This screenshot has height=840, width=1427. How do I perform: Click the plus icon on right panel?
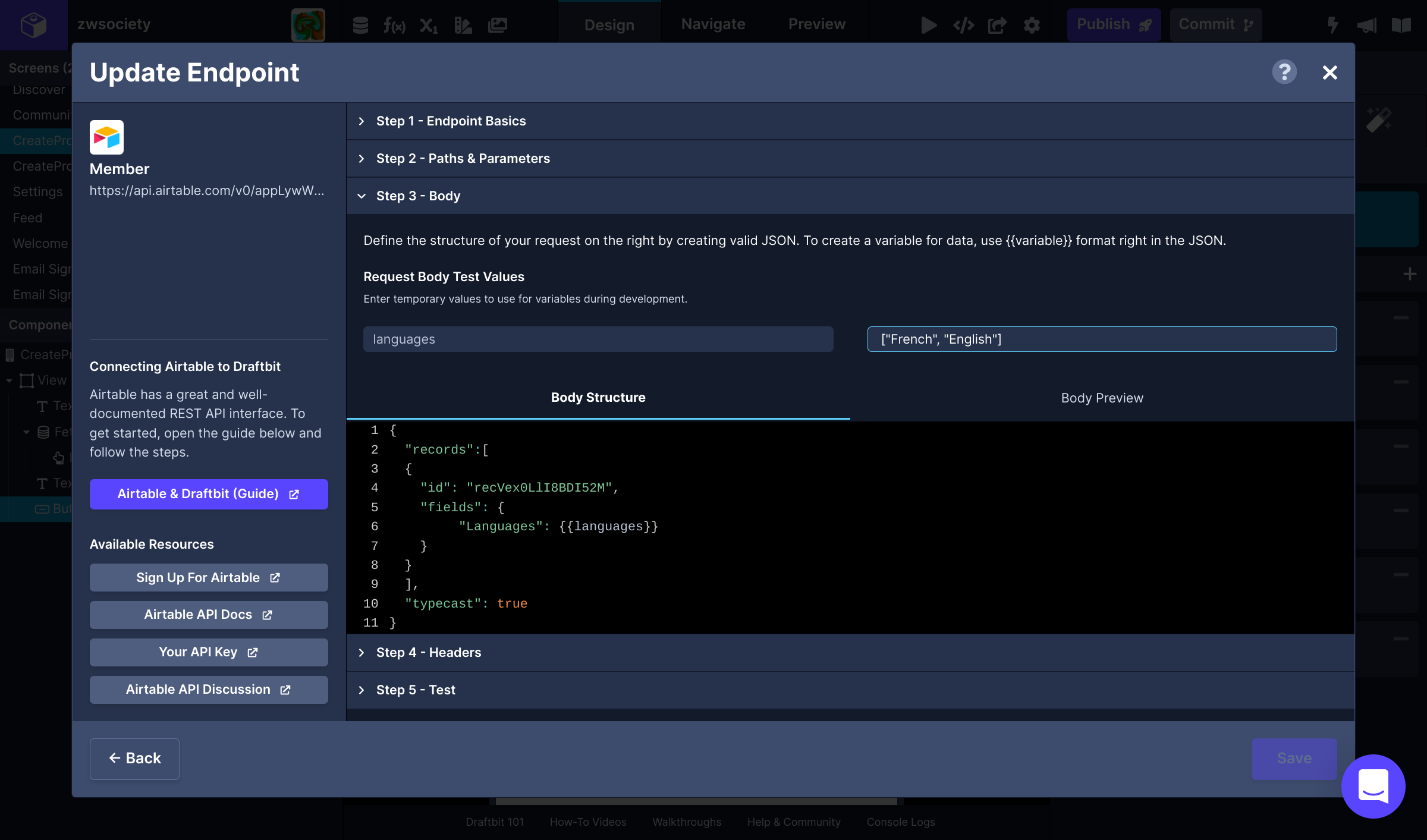tap(1410, 274)
